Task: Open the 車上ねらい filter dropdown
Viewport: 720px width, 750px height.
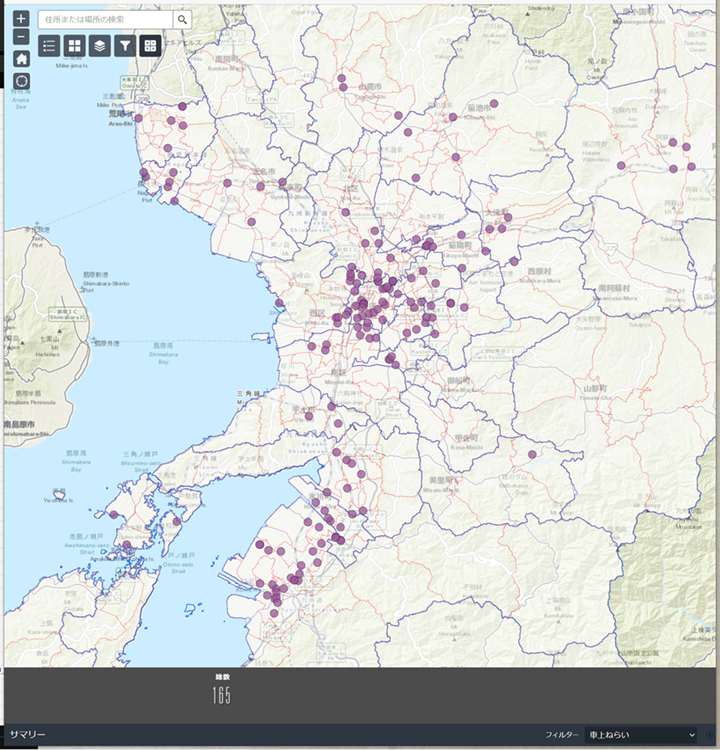Action: [641, 735]
